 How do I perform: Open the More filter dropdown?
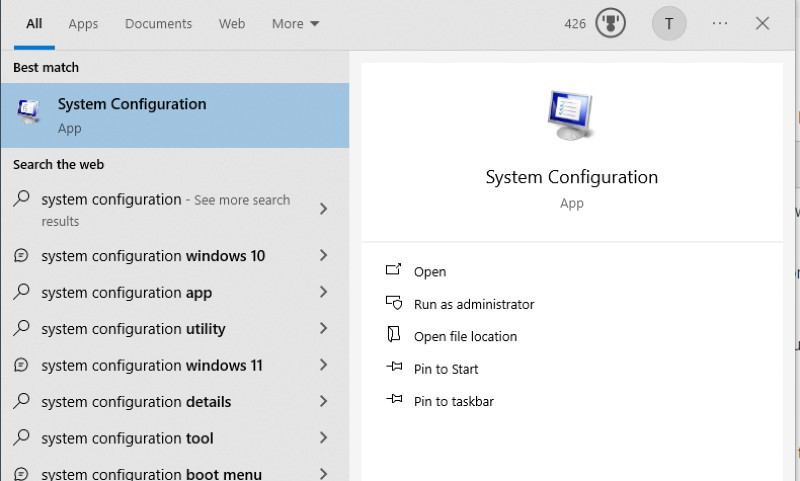point(295,24)
